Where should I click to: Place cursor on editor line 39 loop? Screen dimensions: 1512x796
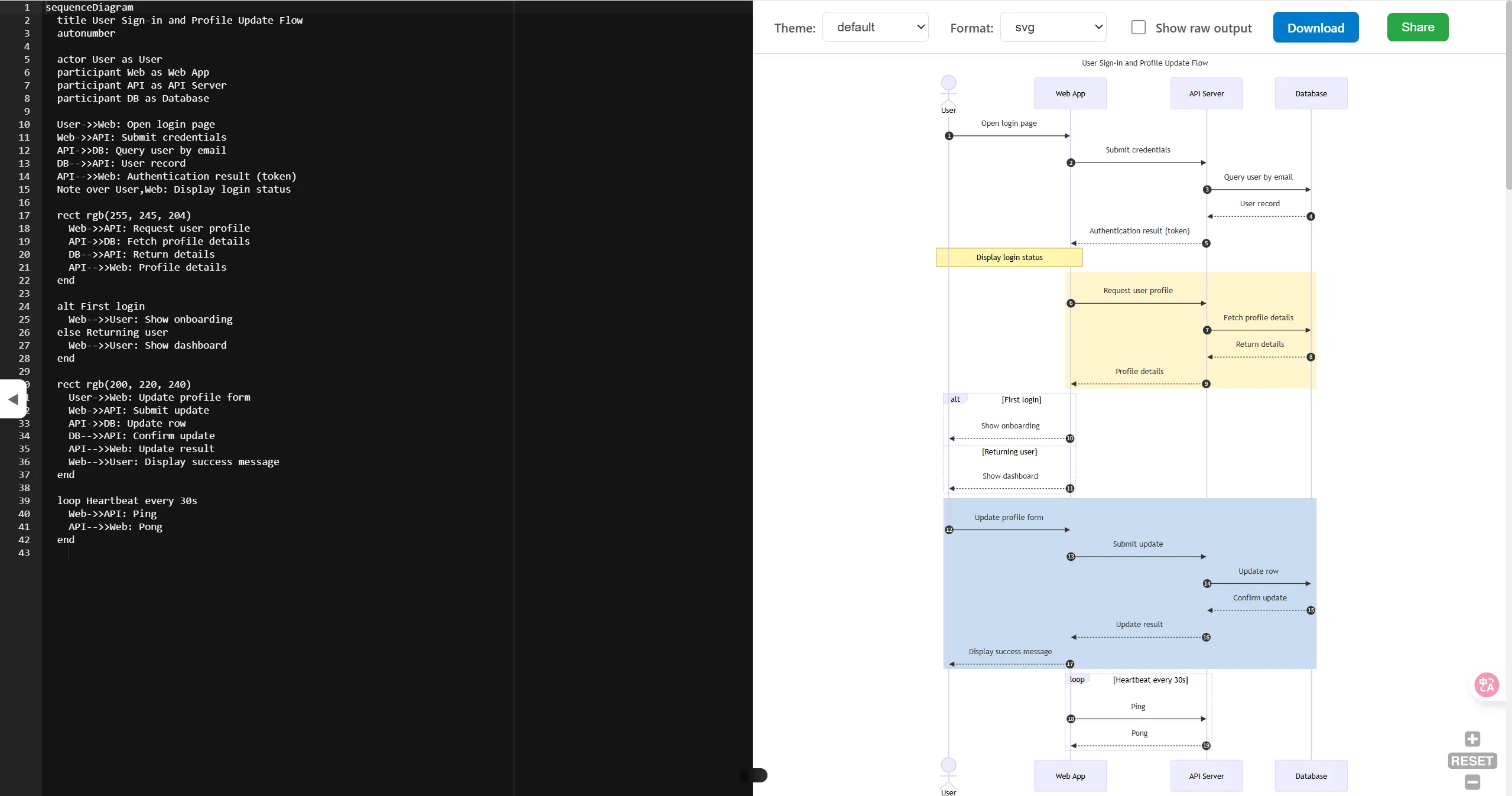tap(127, 501)
